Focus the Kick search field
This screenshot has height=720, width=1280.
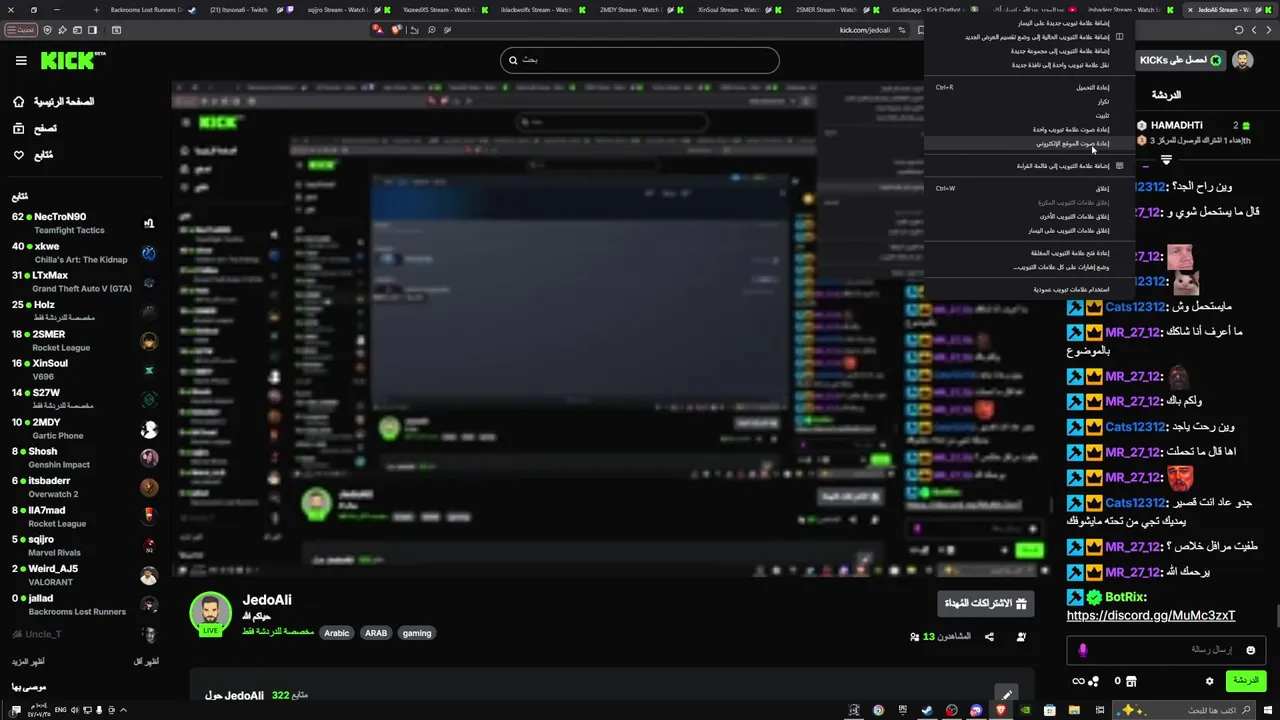(640, 60)
